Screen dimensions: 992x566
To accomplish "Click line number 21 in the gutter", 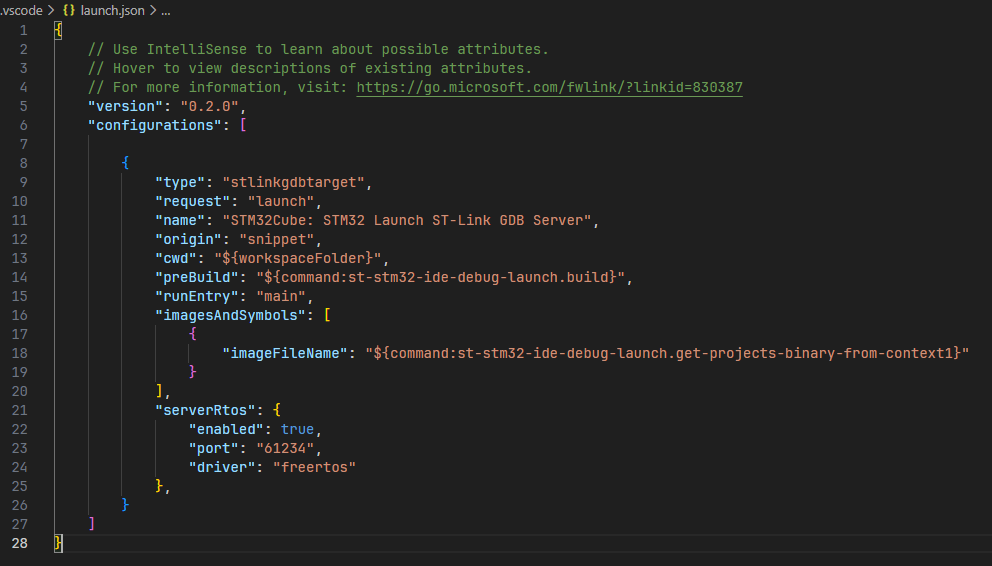I will (x=23, y=410).
